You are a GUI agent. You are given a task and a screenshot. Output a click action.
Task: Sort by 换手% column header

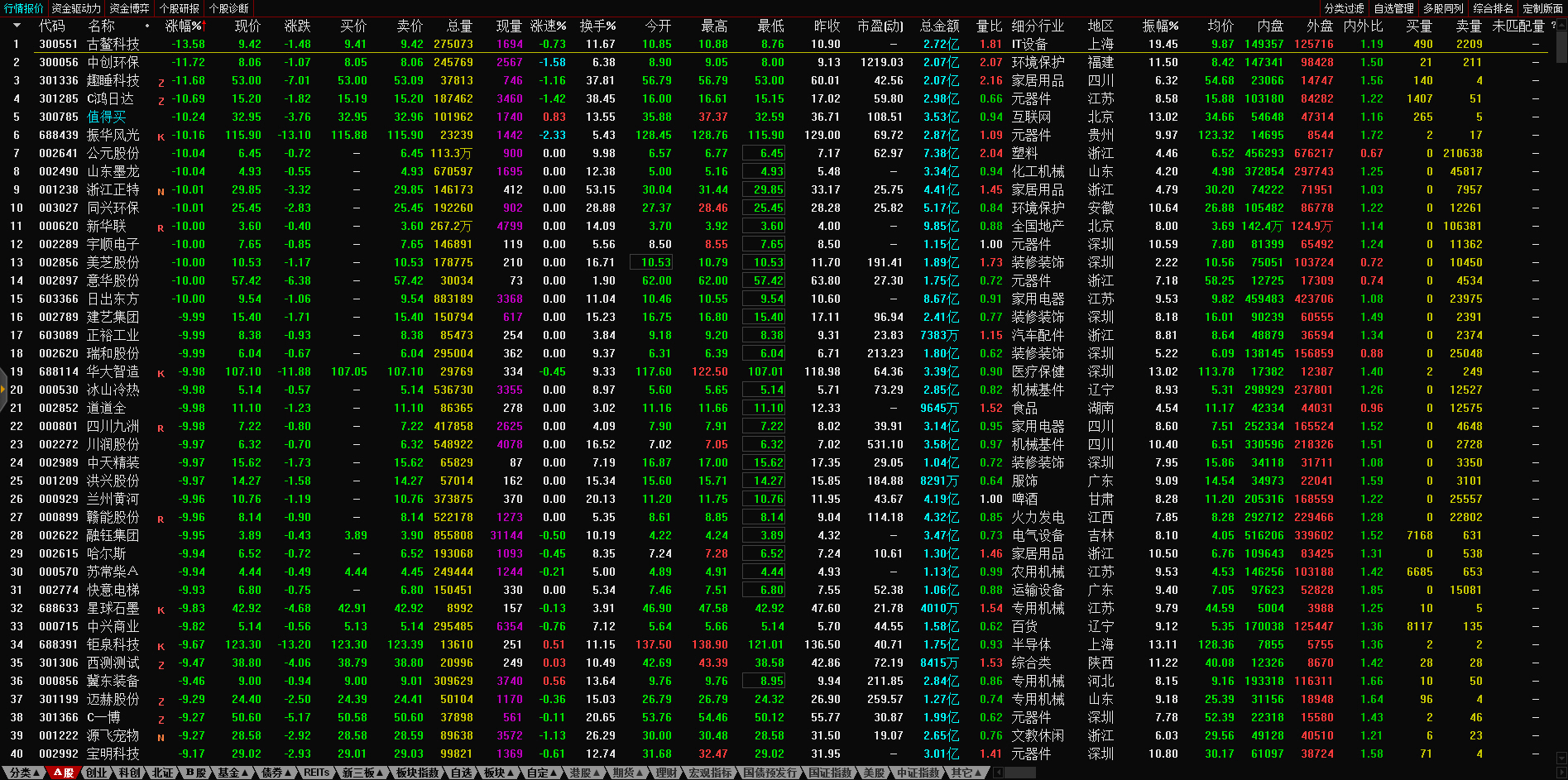tap(597, 26)
